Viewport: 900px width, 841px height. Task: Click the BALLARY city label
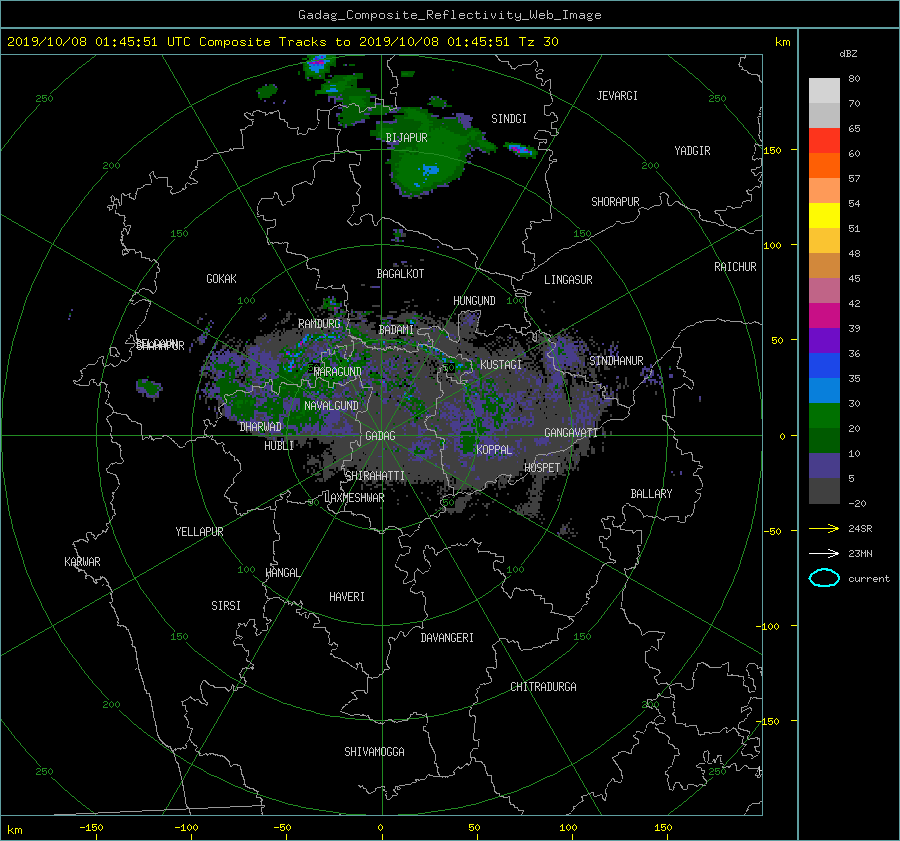651,494
